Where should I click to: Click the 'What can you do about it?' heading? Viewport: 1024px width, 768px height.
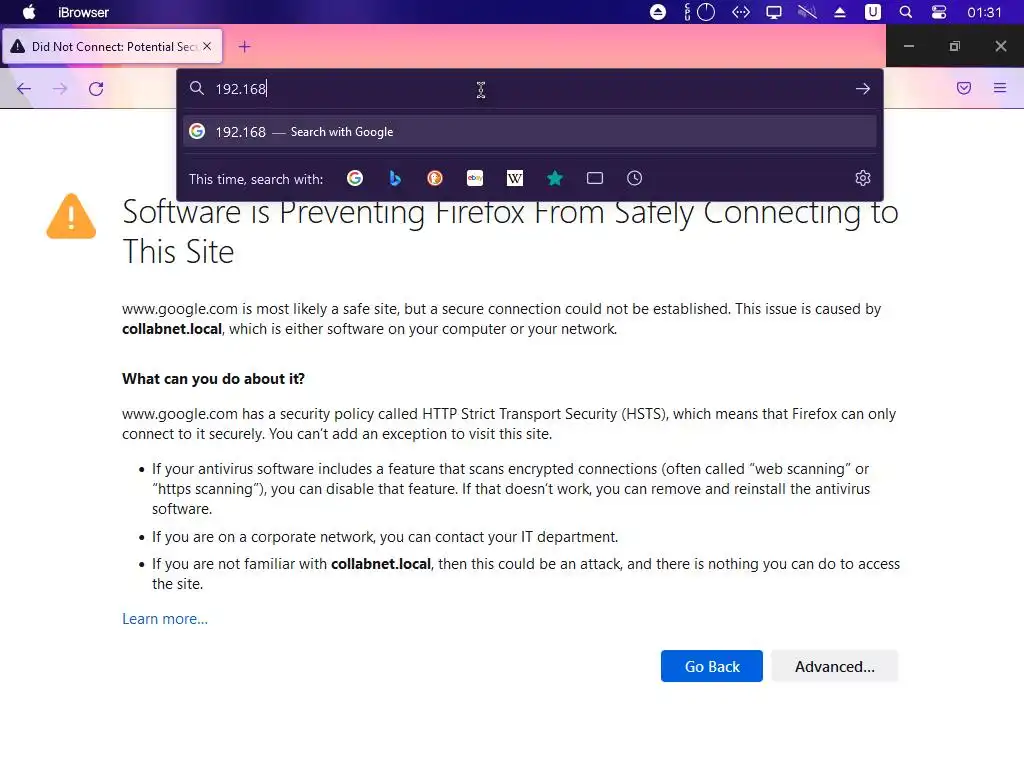pyautogui.click(x=214, y=379)
